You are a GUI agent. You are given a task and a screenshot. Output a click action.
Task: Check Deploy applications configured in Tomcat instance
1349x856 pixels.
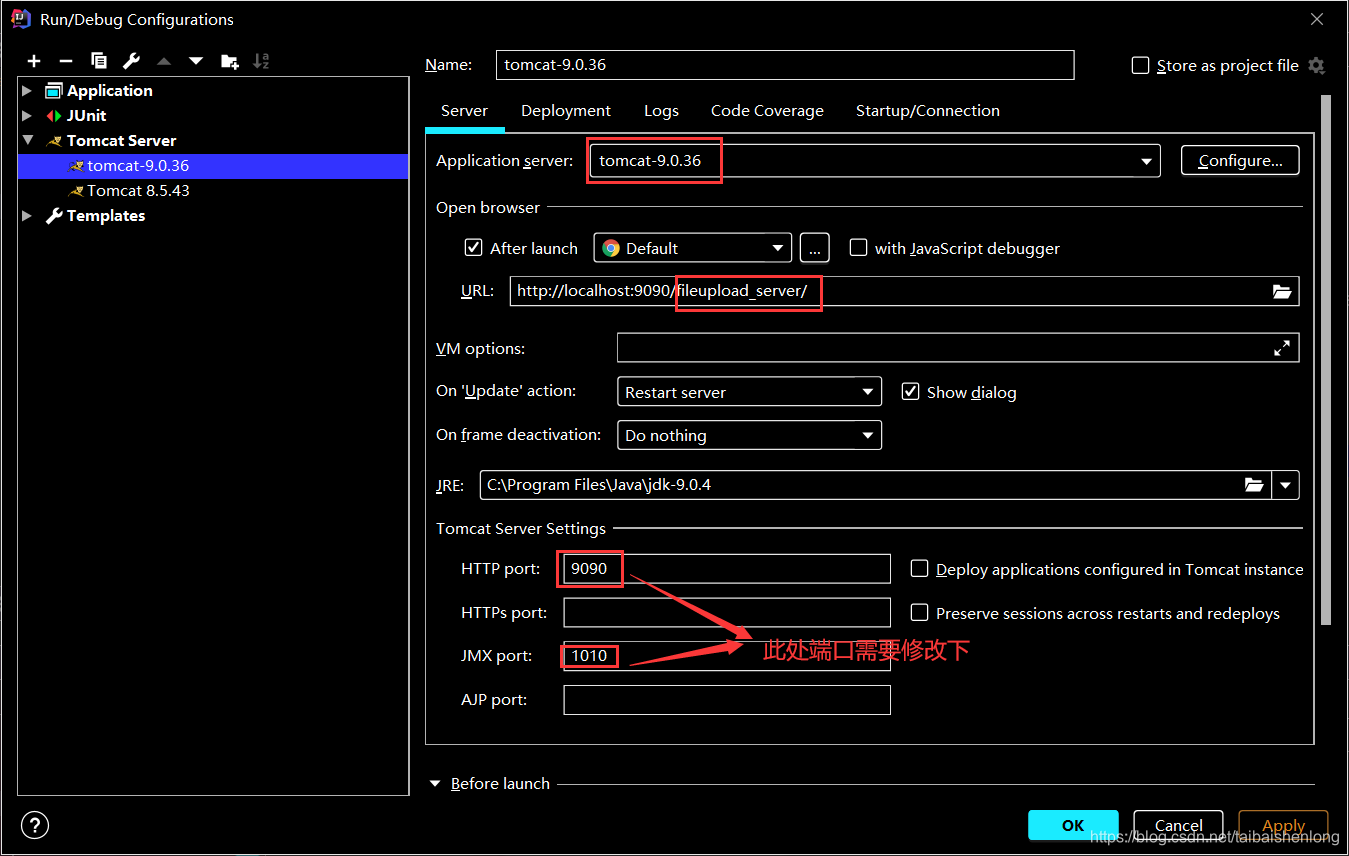(x=920, y=568)
